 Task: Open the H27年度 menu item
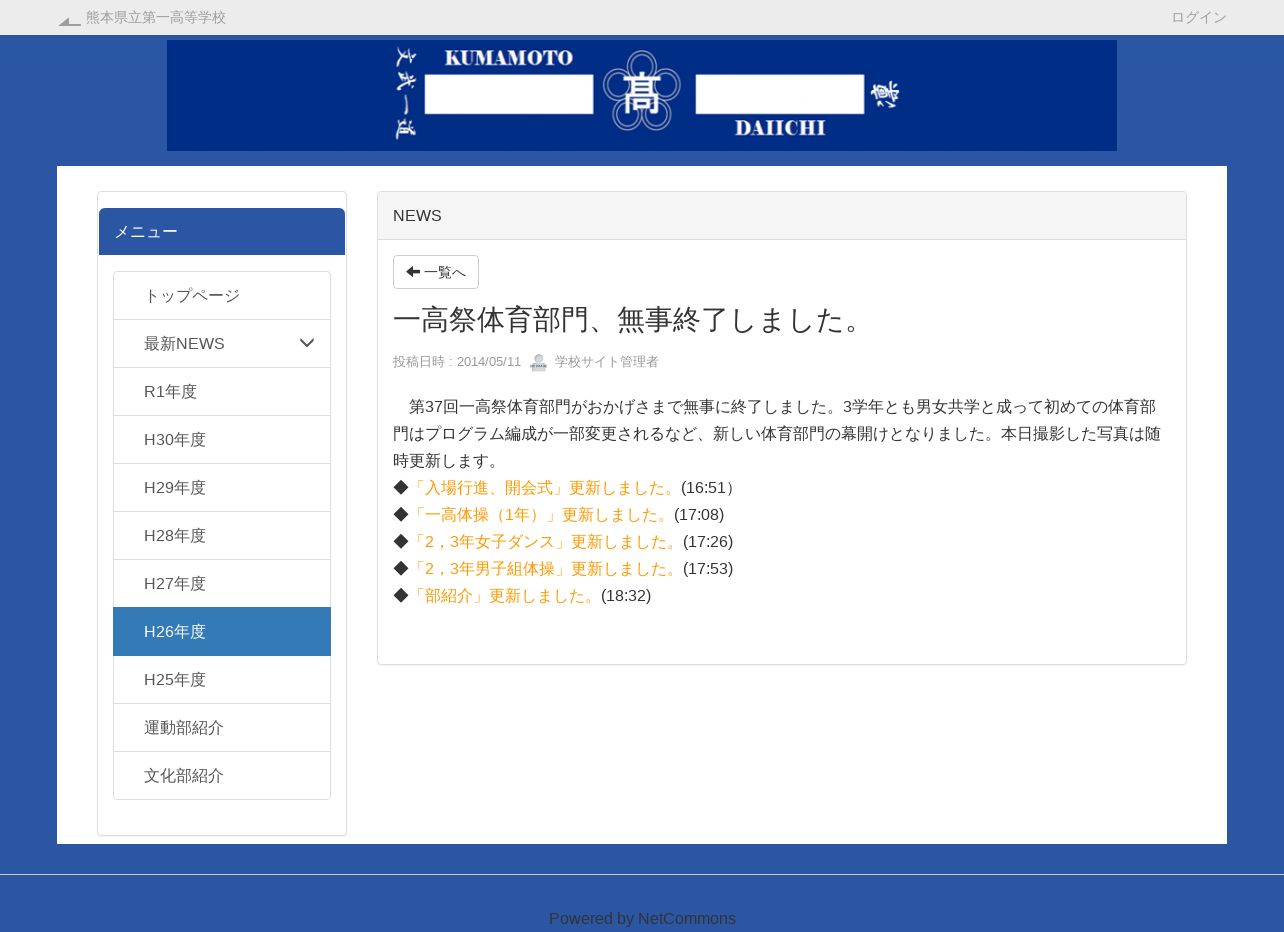coord(222,584)
